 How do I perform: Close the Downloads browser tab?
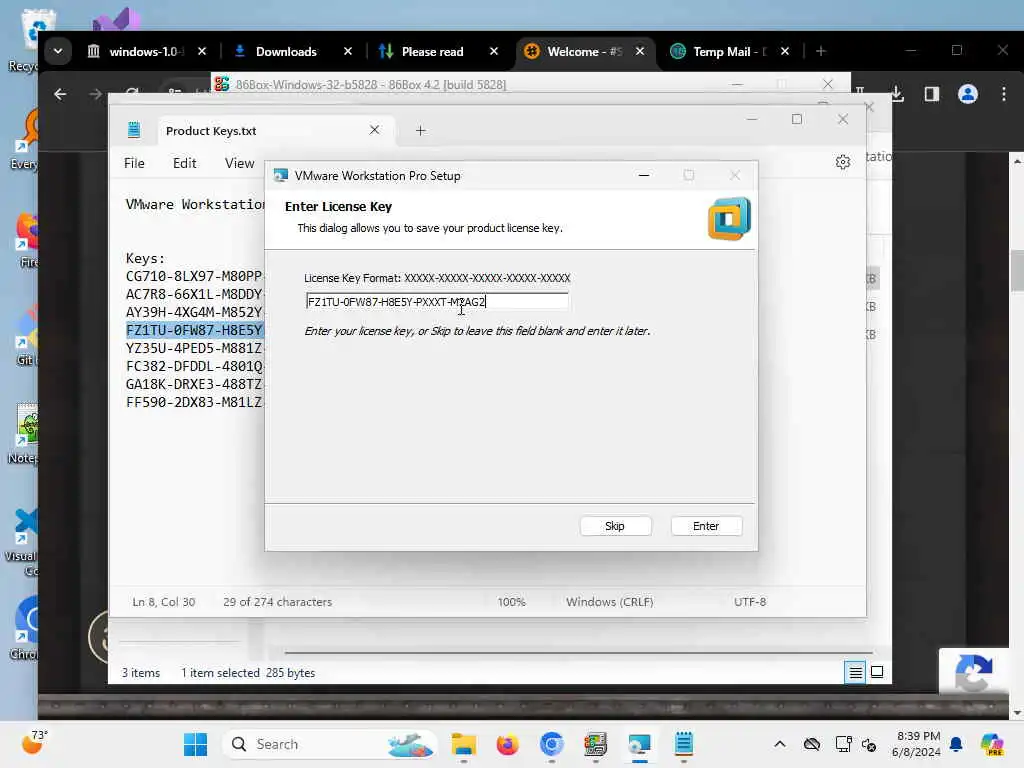pyautogui.click(x=348, y=51)
